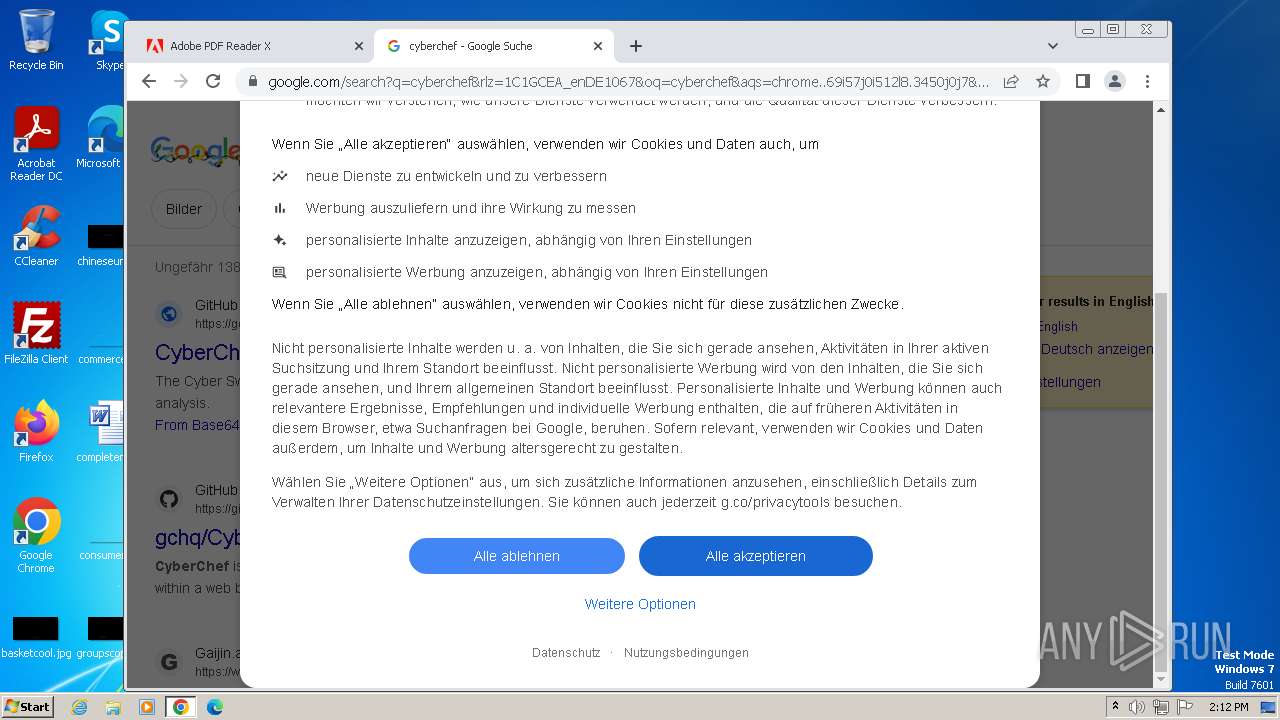This screenshot has height=720, width=1280.
Task: Click the Chrome taskbar button
Action: click(x=180, y=707)
